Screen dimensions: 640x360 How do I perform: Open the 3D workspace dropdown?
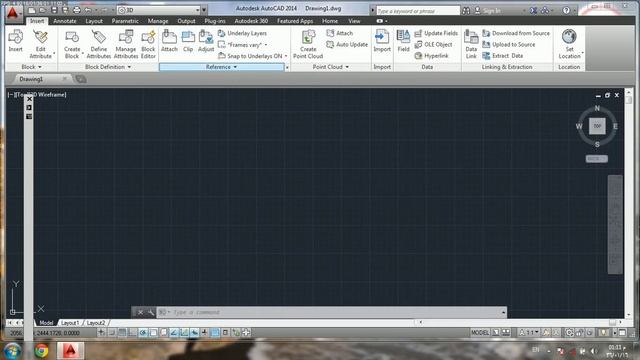(x=159, y=10)
